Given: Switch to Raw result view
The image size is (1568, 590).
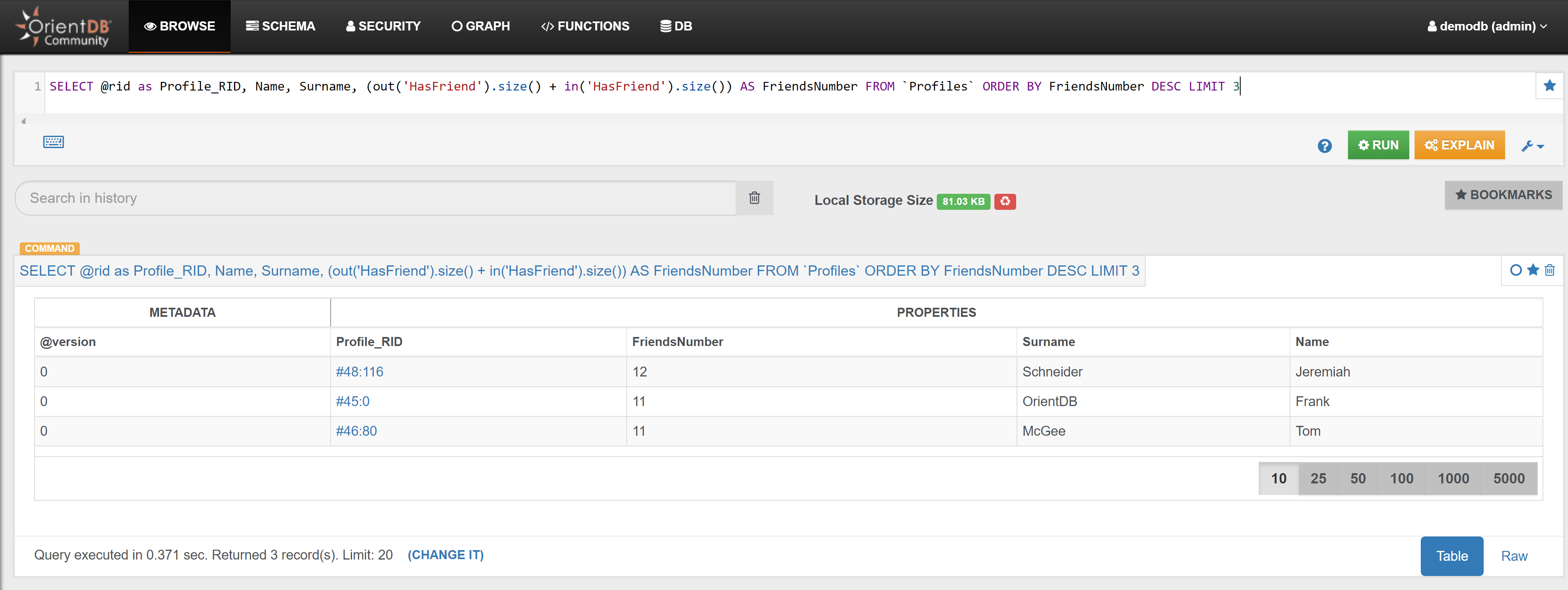Looking at the screenshot, I should click(x=1514, y=556).
